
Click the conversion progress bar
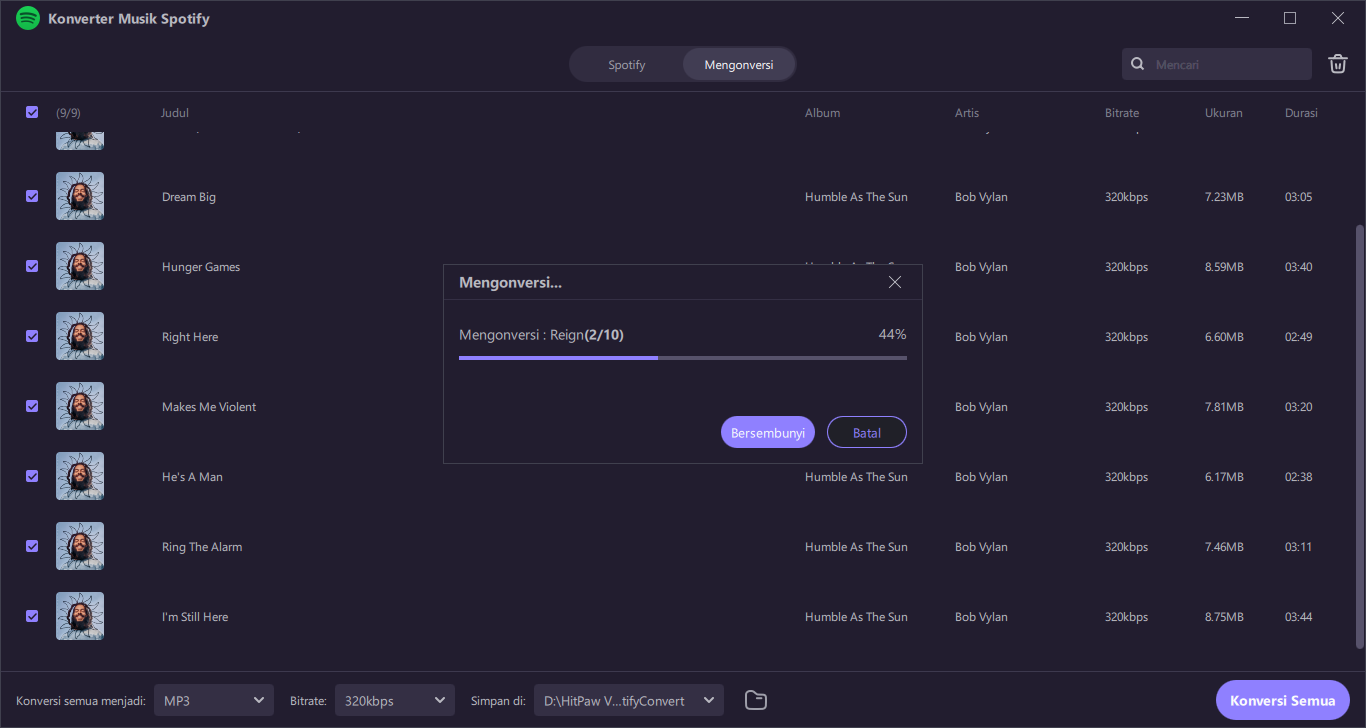(x=683, y=357)
